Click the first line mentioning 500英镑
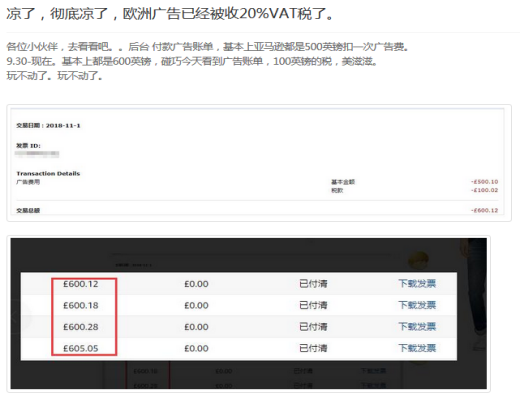Image resolution: width=521 pixels, height=395 pixels. (208, 47)
